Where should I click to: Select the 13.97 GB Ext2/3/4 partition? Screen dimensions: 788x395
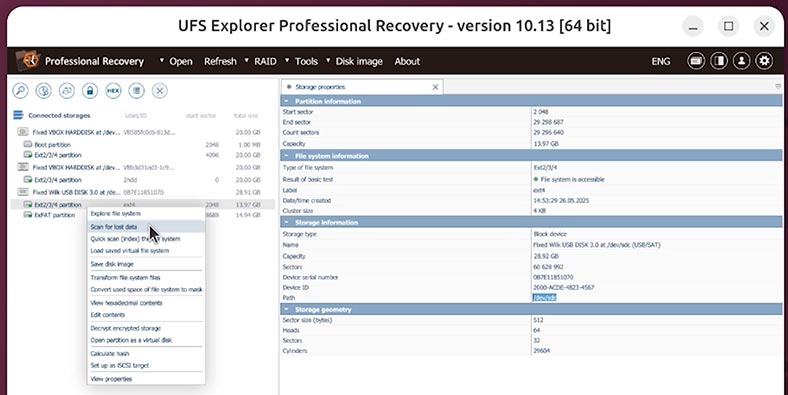143,205
